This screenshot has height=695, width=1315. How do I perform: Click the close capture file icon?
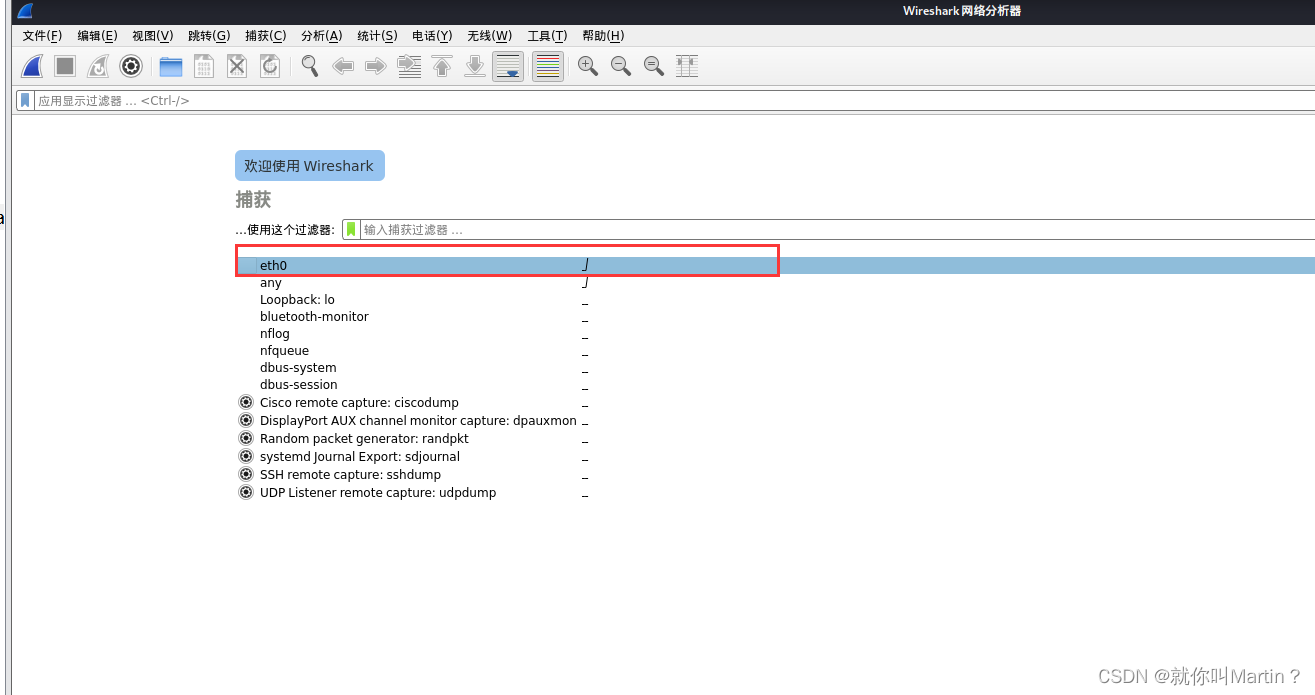(237, 66)
